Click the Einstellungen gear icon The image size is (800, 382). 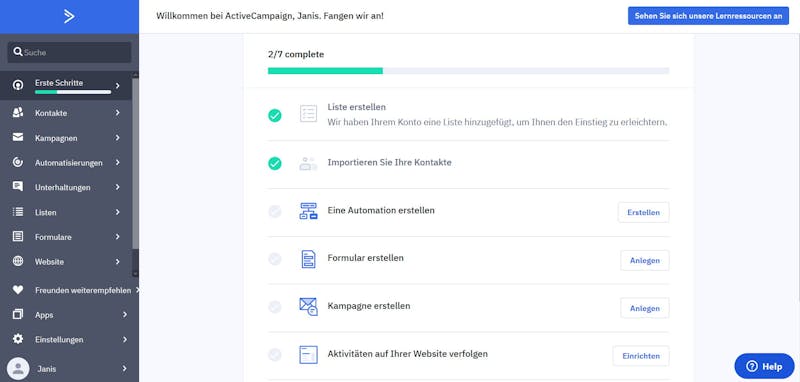click(18, 339)
